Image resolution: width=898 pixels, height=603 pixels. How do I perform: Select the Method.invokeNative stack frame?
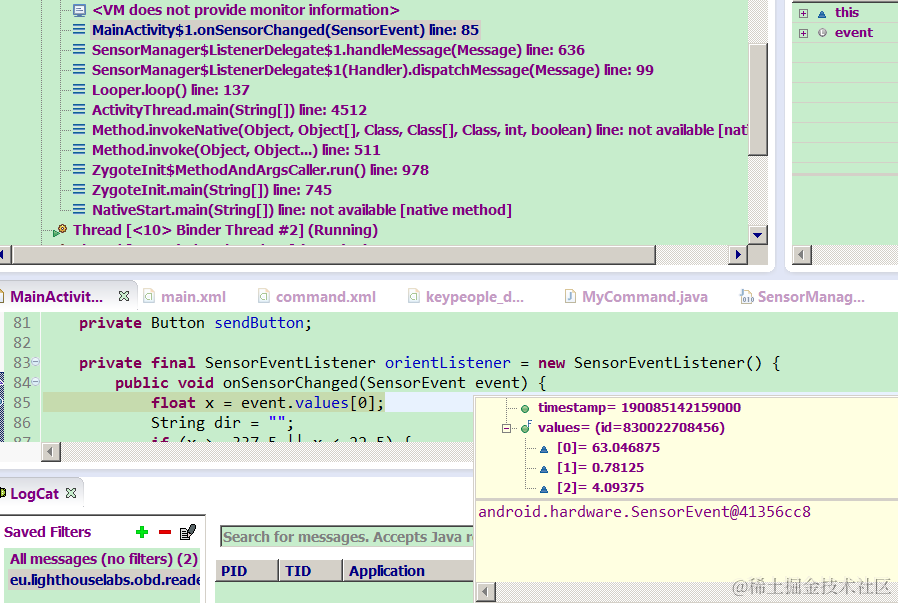point(419,130)
